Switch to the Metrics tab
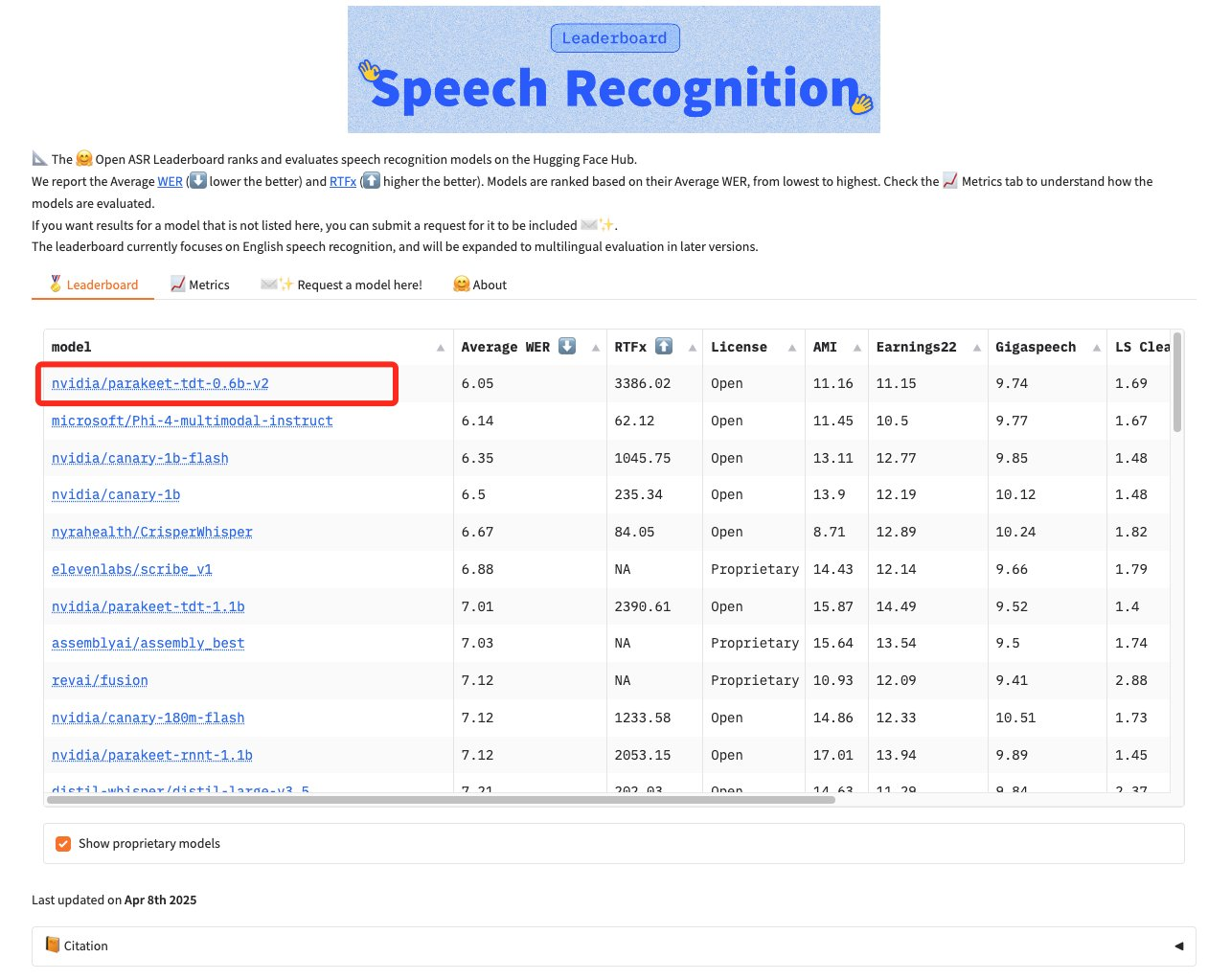Screen dimensions: 1231x980 [x=199, y=285]
